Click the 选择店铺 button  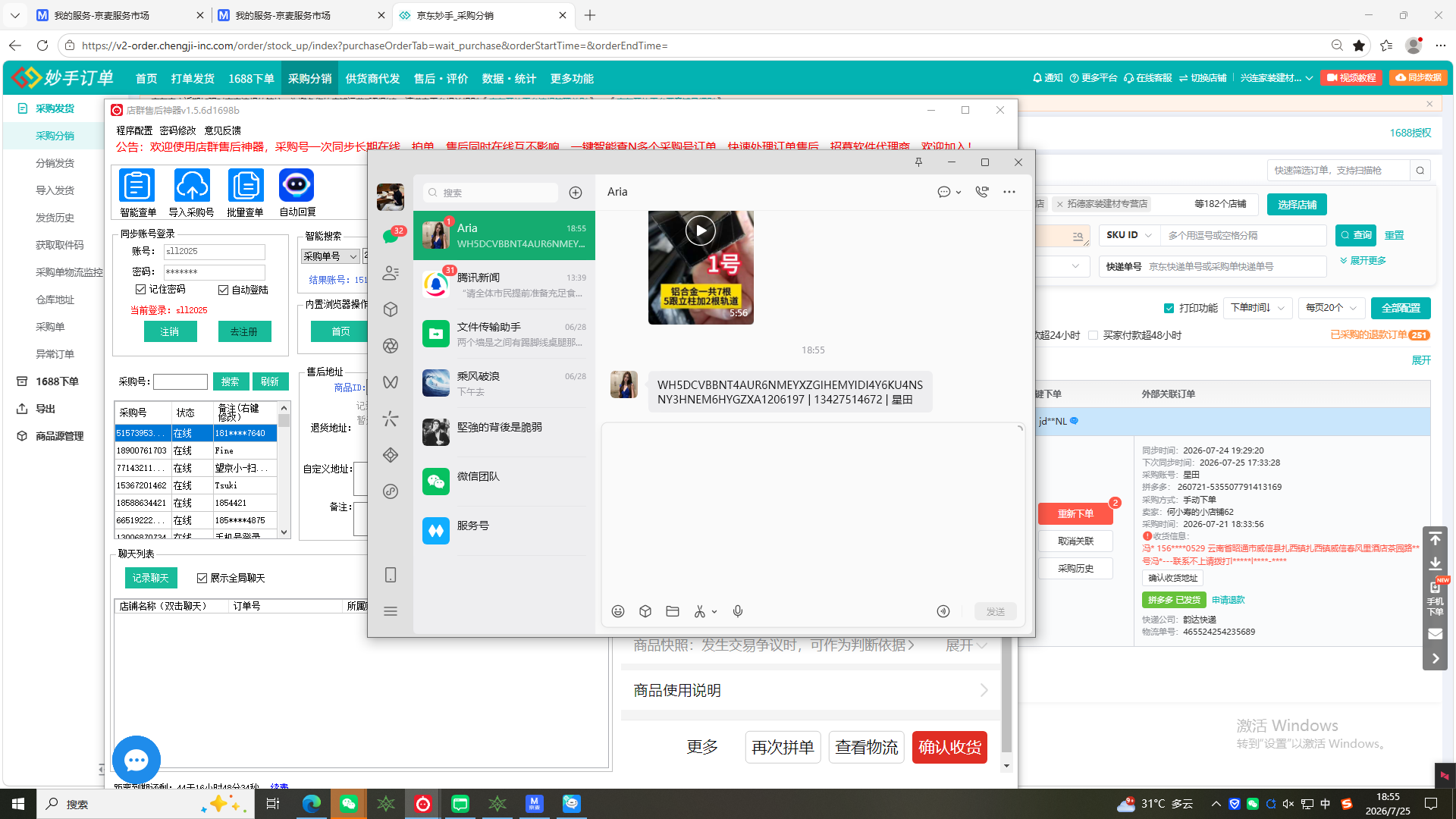point(1297,204)
